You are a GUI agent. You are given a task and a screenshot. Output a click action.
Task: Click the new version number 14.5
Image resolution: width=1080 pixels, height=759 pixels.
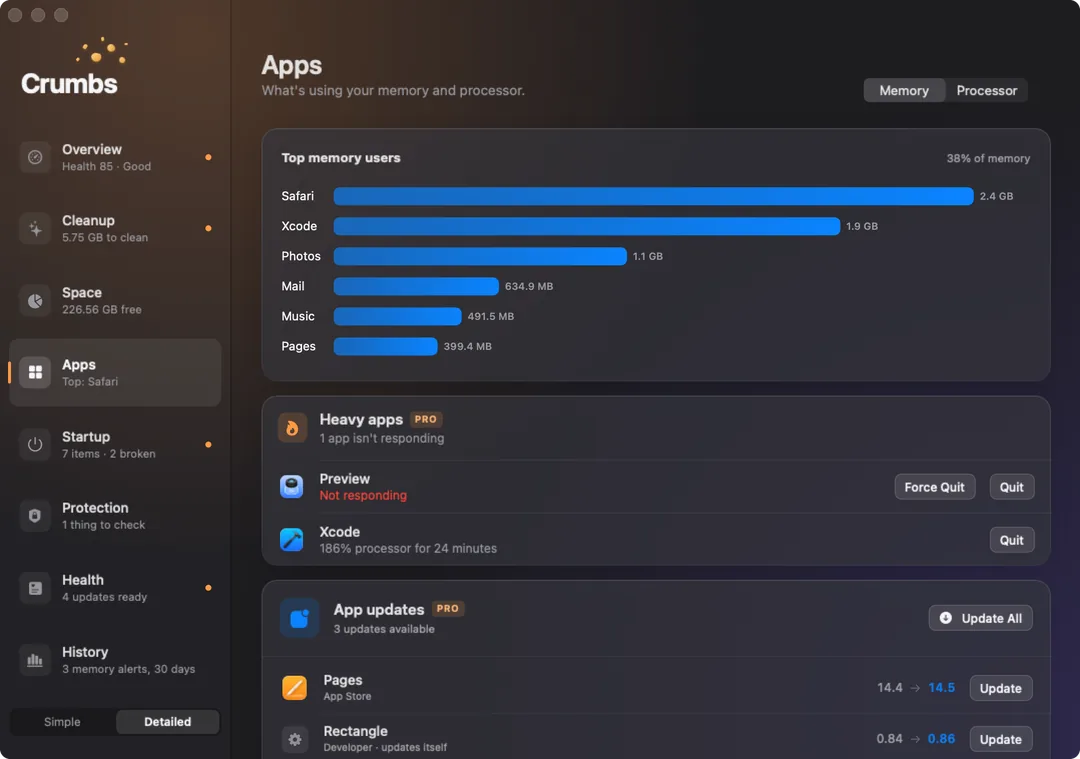point(941,687)
